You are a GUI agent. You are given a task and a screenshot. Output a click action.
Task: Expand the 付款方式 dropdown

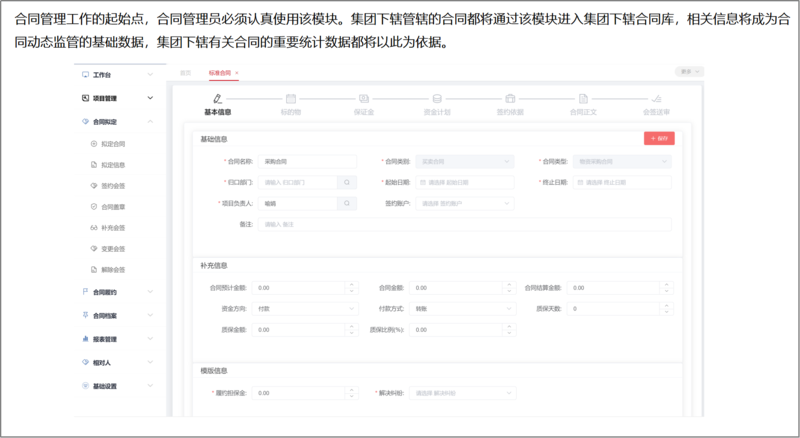[460, 308]
